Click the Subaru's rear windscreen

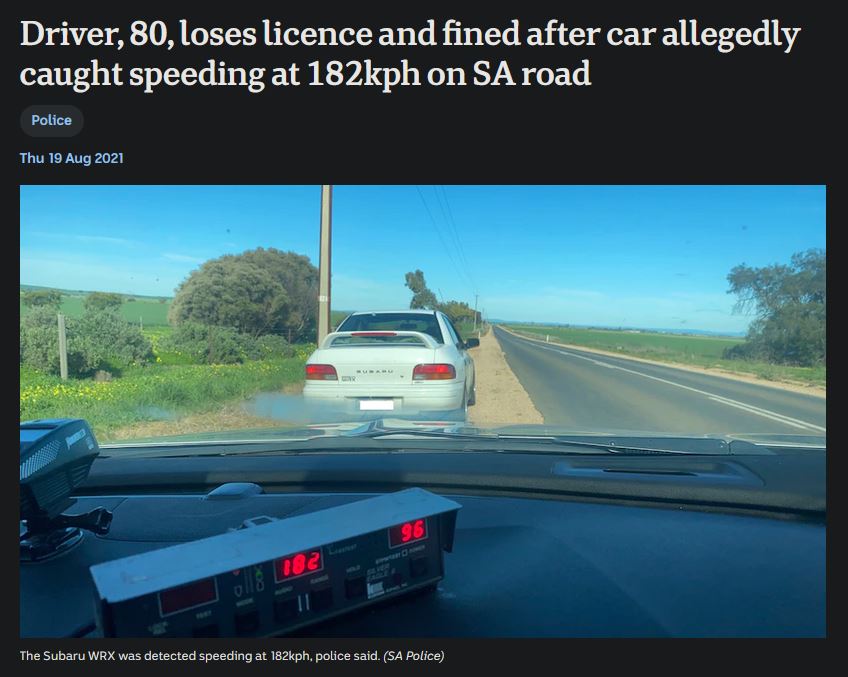click(x=390, y=323)
